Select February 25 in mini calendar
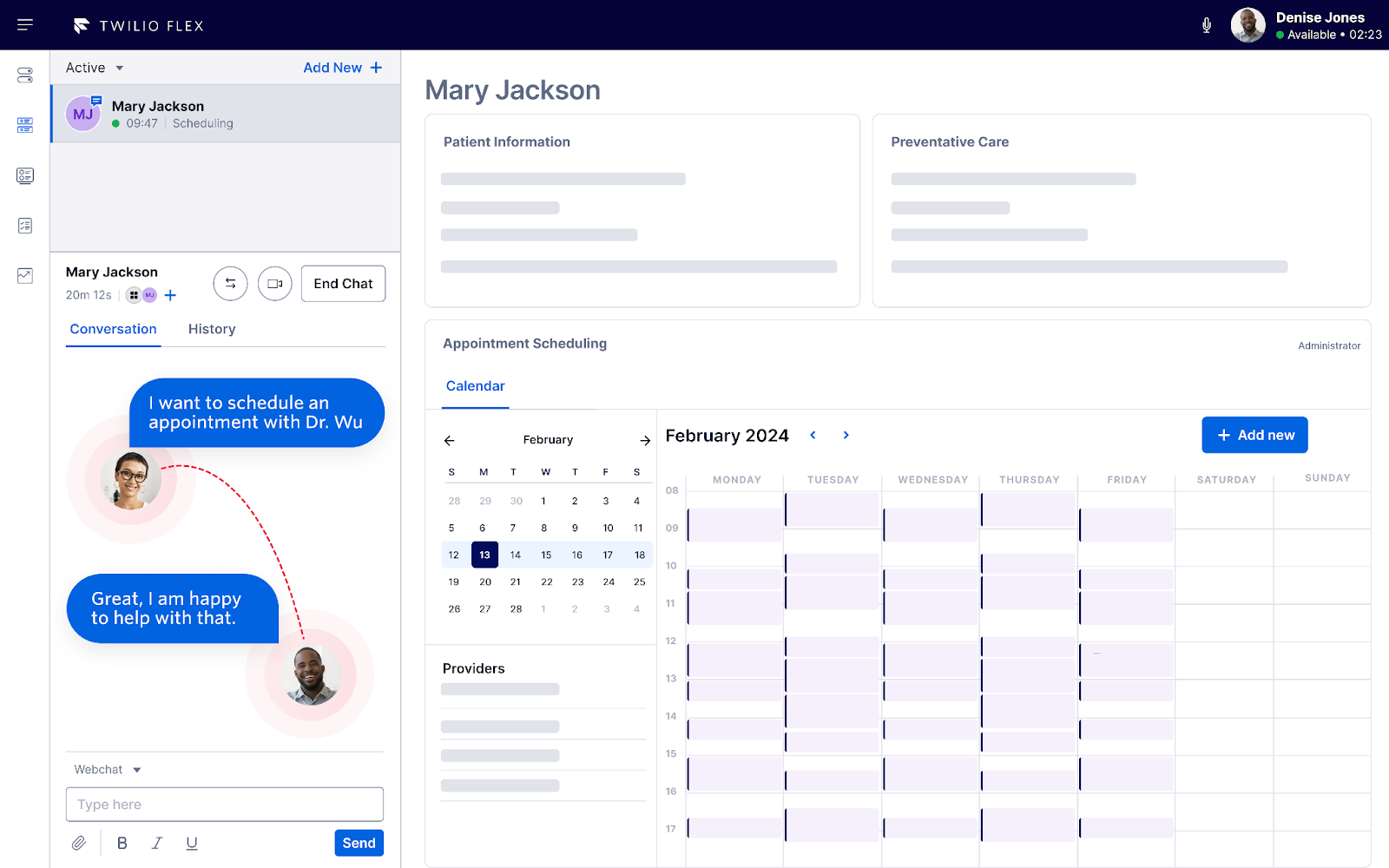Image resolution: width=1389 pixels, height=868 pixels. [640, 582]
